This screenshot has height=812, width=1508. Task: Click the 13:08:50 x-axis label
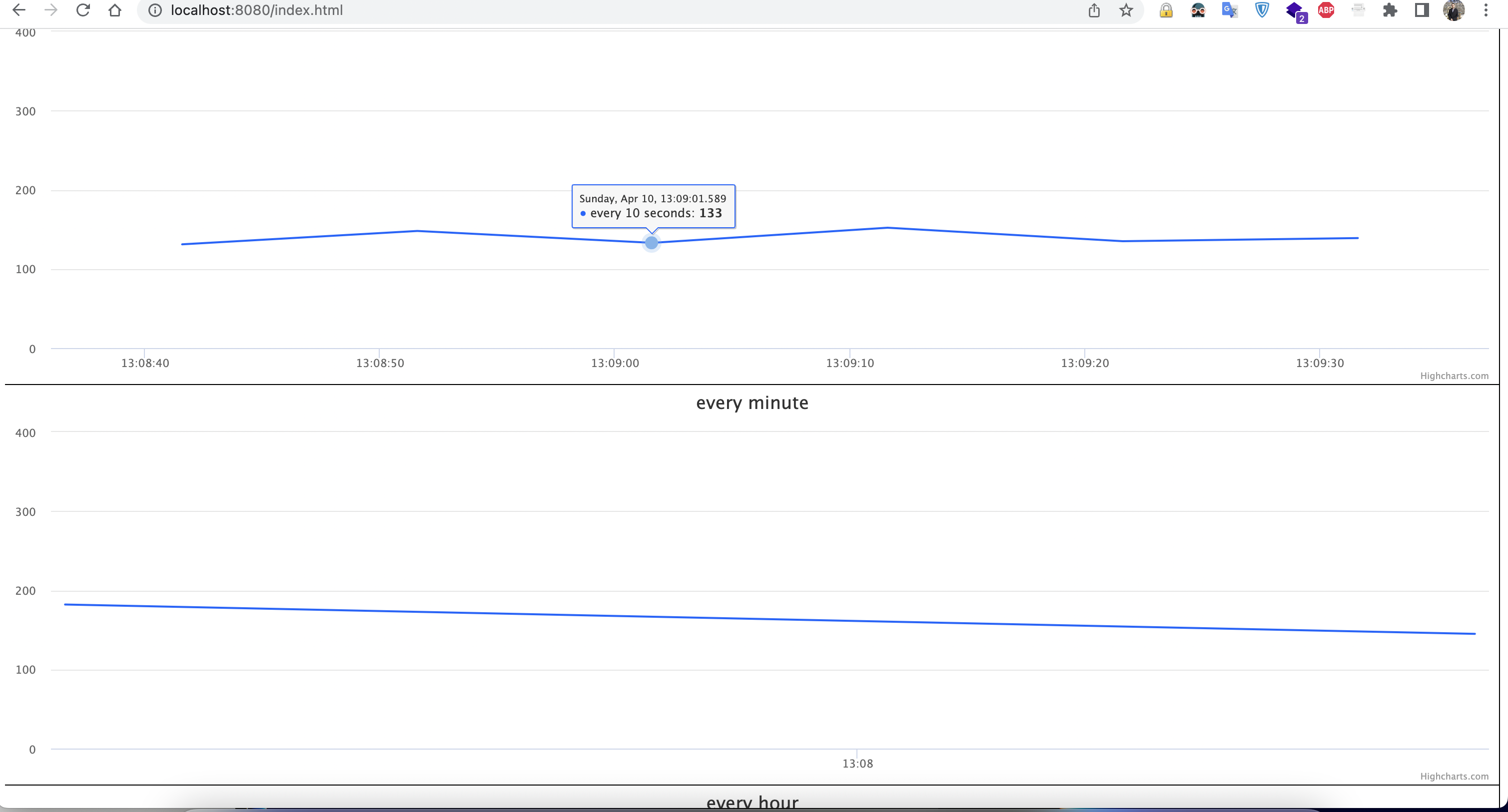pos(380,363)
